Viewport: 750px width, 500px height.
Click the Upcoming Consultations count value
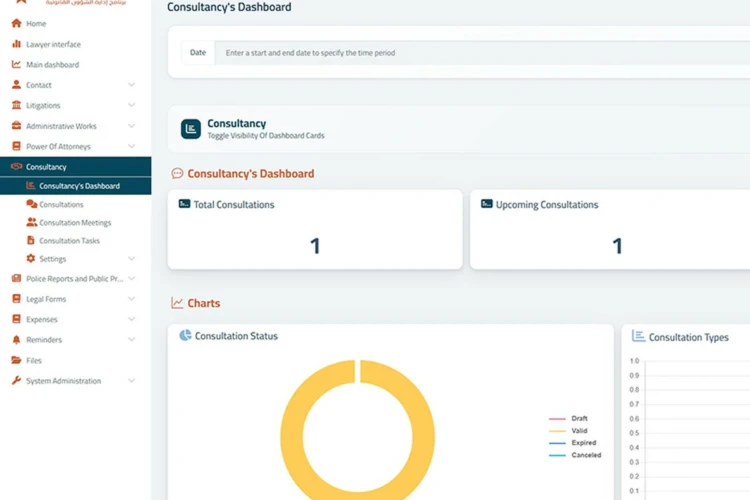[x=617, y=245]
